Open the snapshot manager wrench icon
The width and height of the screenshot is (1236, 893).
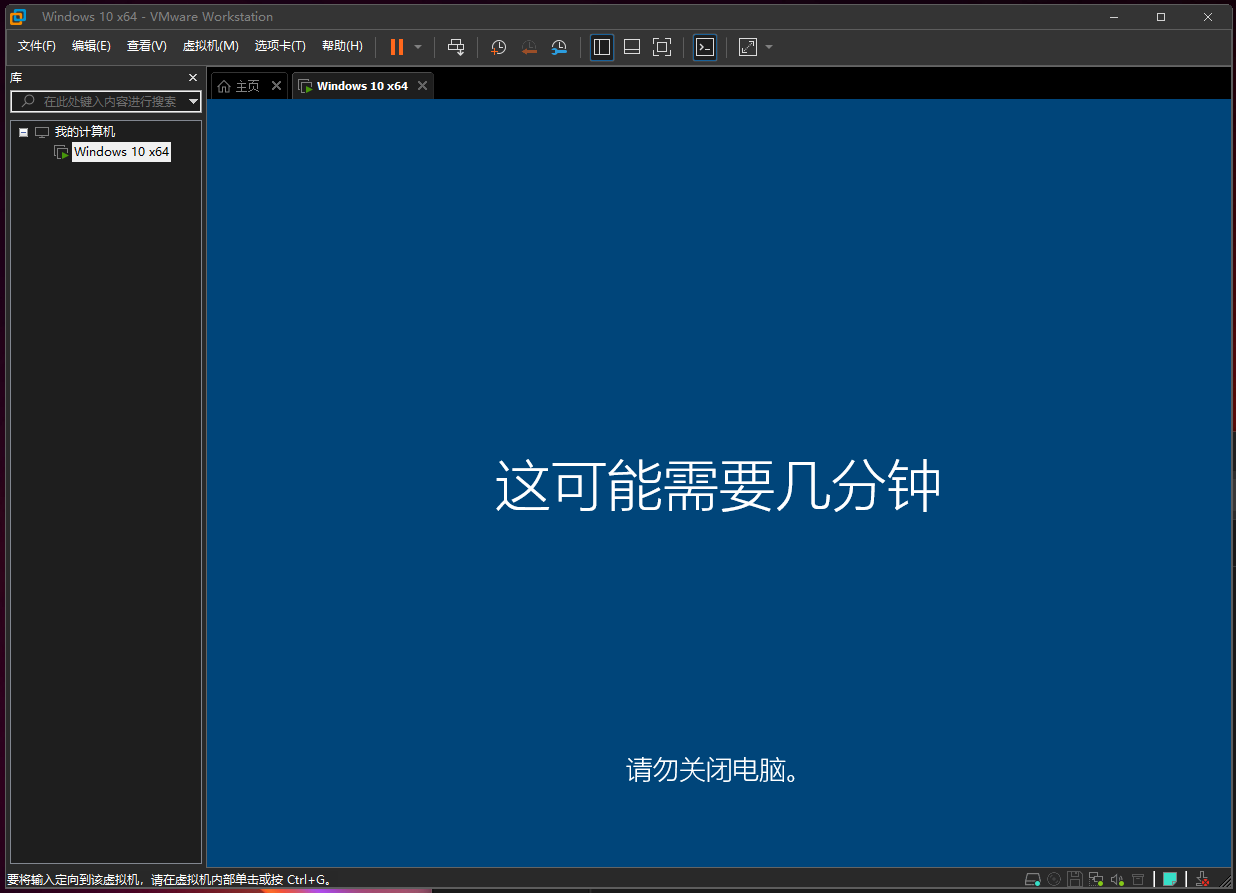[x=559, y=47]
